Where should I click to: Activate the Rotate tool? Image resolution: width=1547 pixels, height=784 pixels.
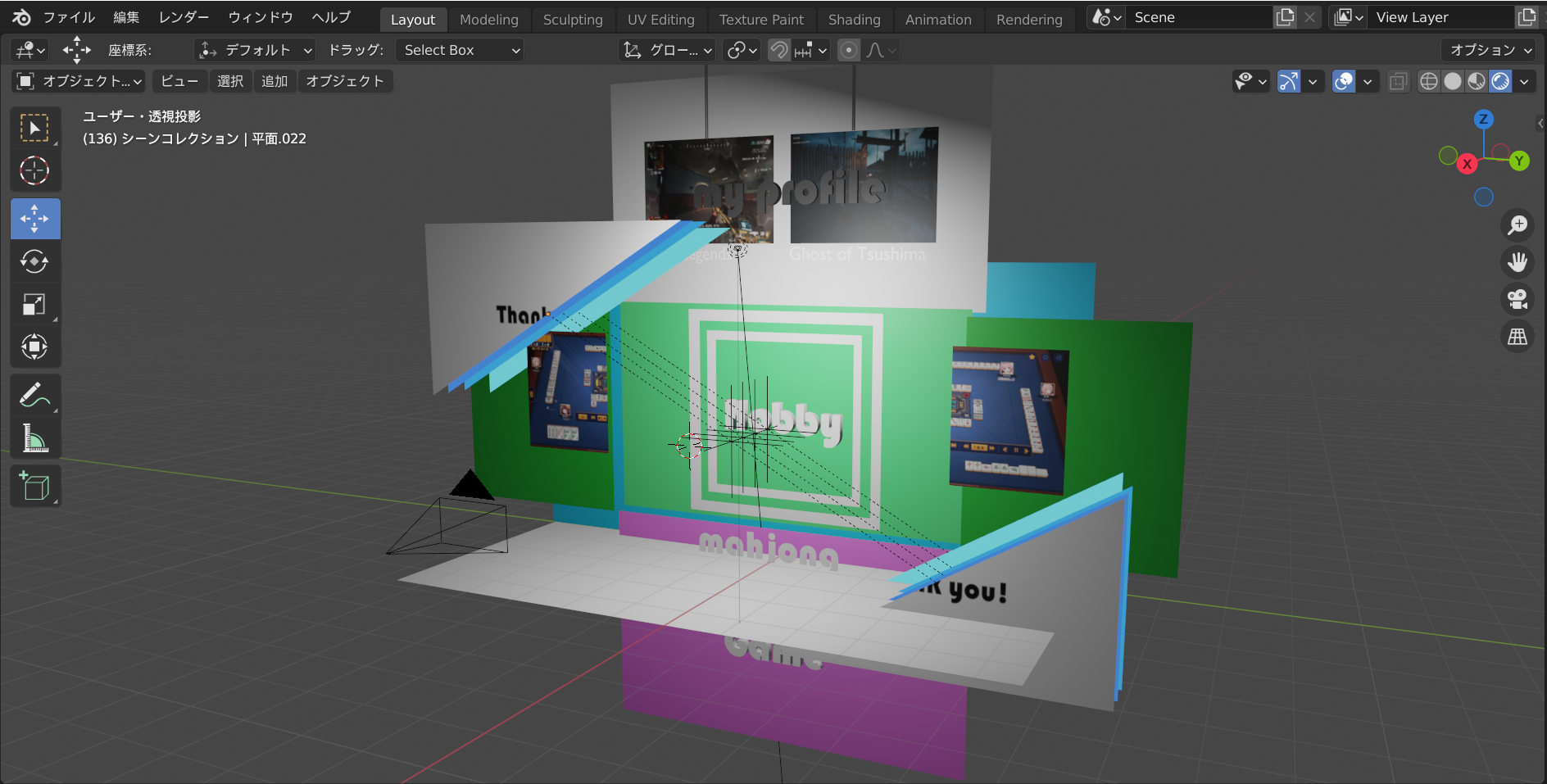[x=34, y=261]
